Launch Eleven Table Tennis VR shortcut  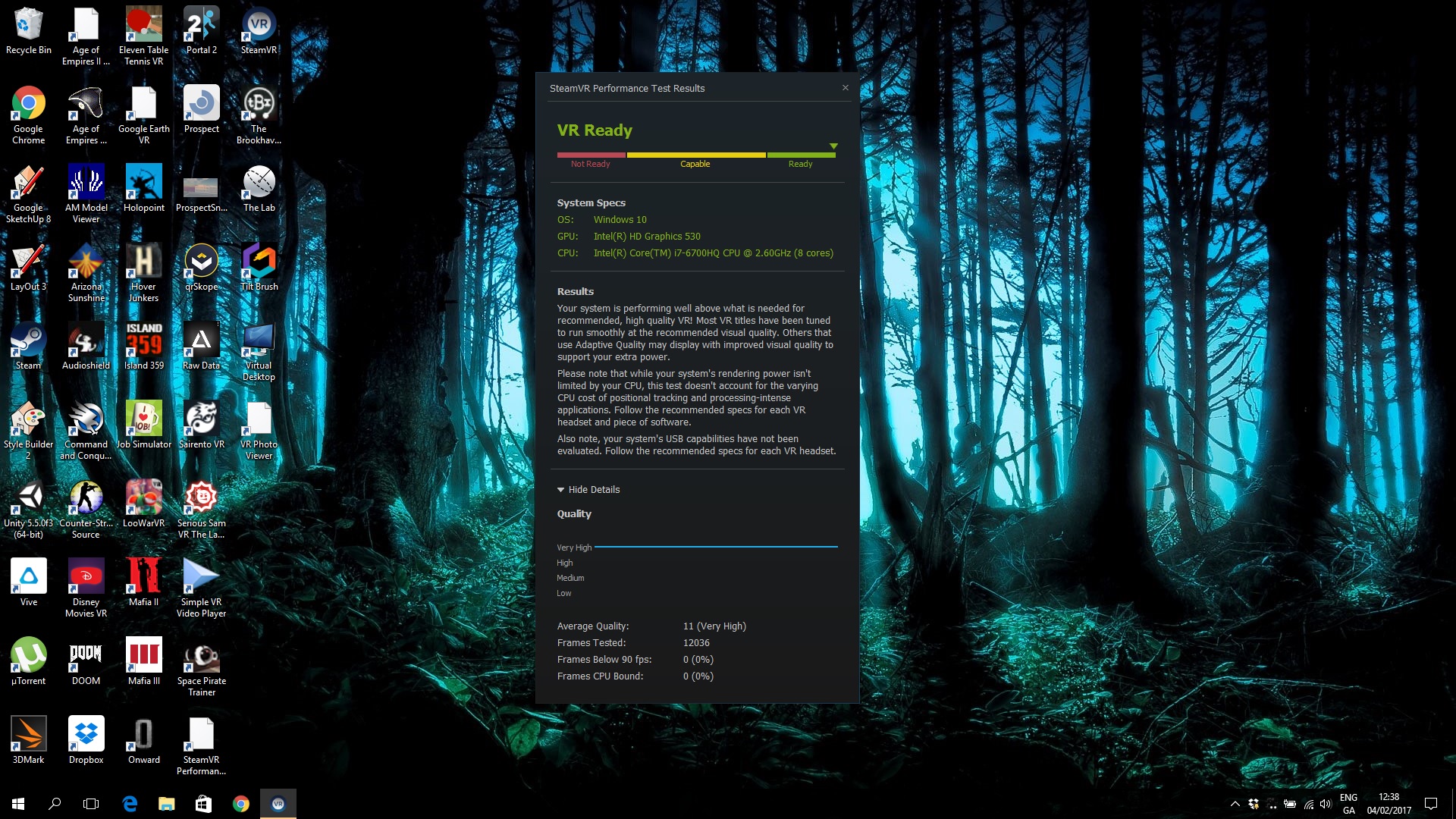(x=143, y=36)
